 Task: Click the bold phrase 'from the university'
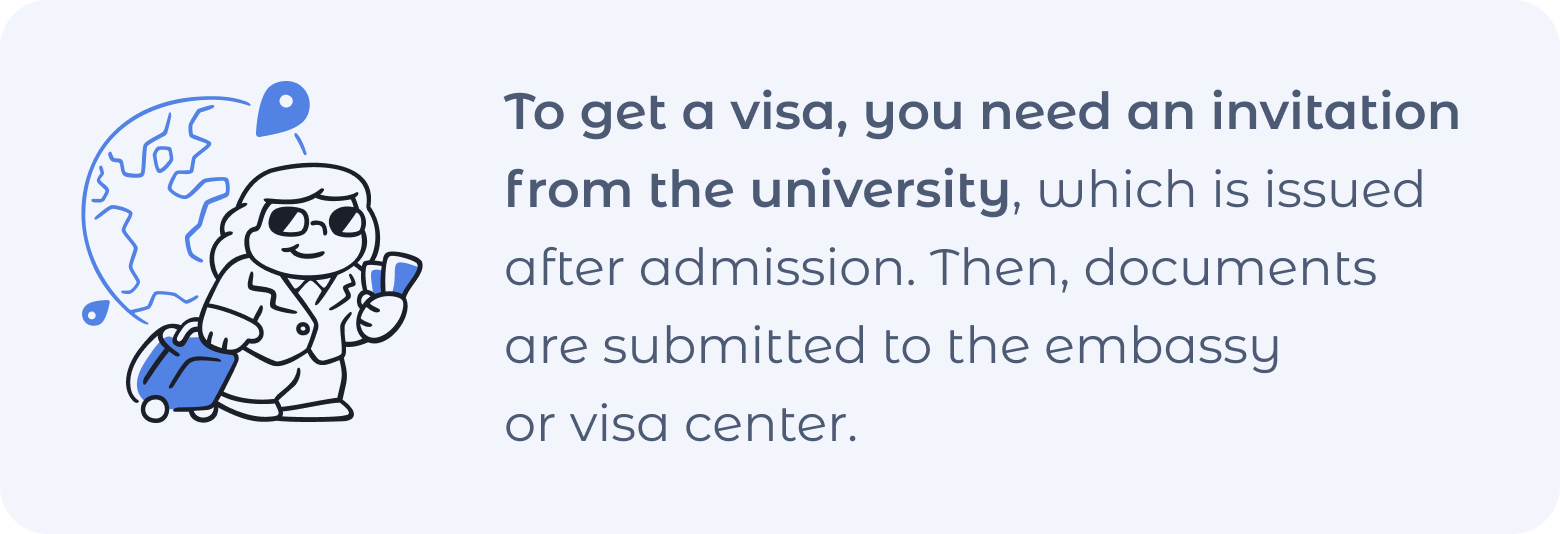[757, 190]
